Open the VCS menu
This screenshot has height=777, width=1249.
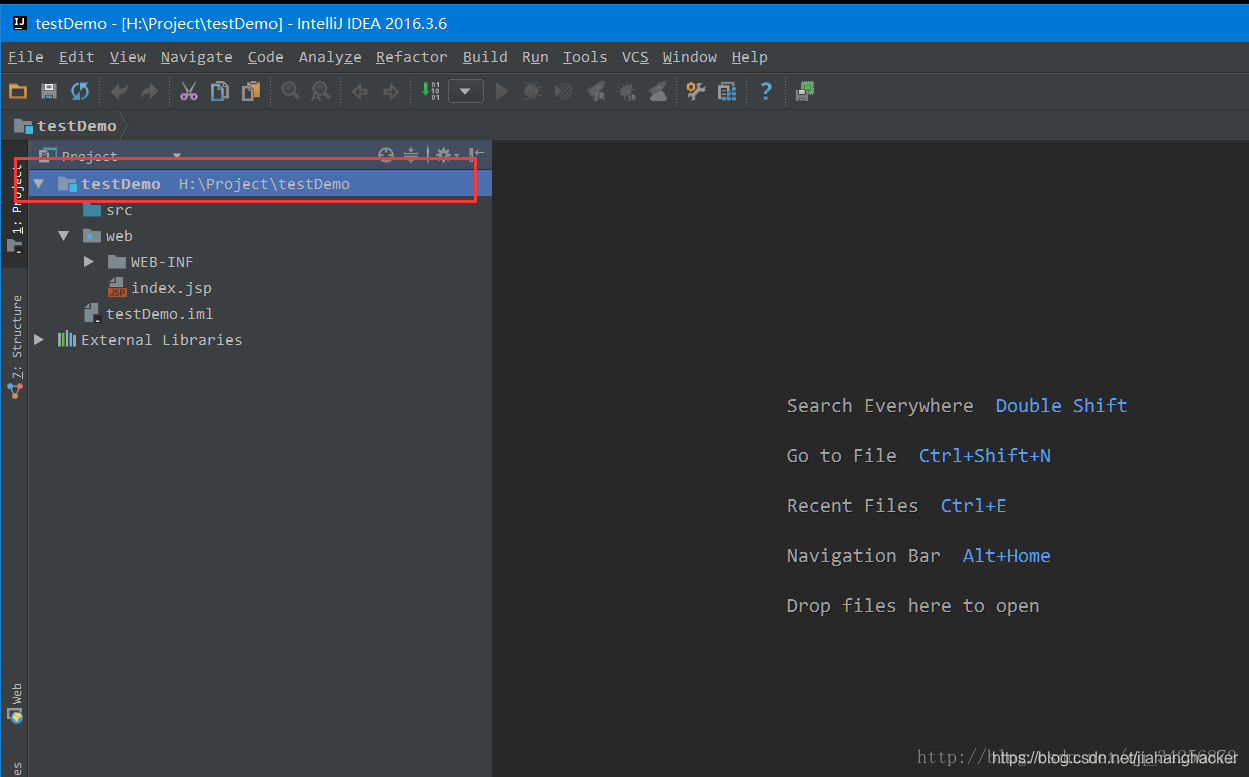[635, 57]
